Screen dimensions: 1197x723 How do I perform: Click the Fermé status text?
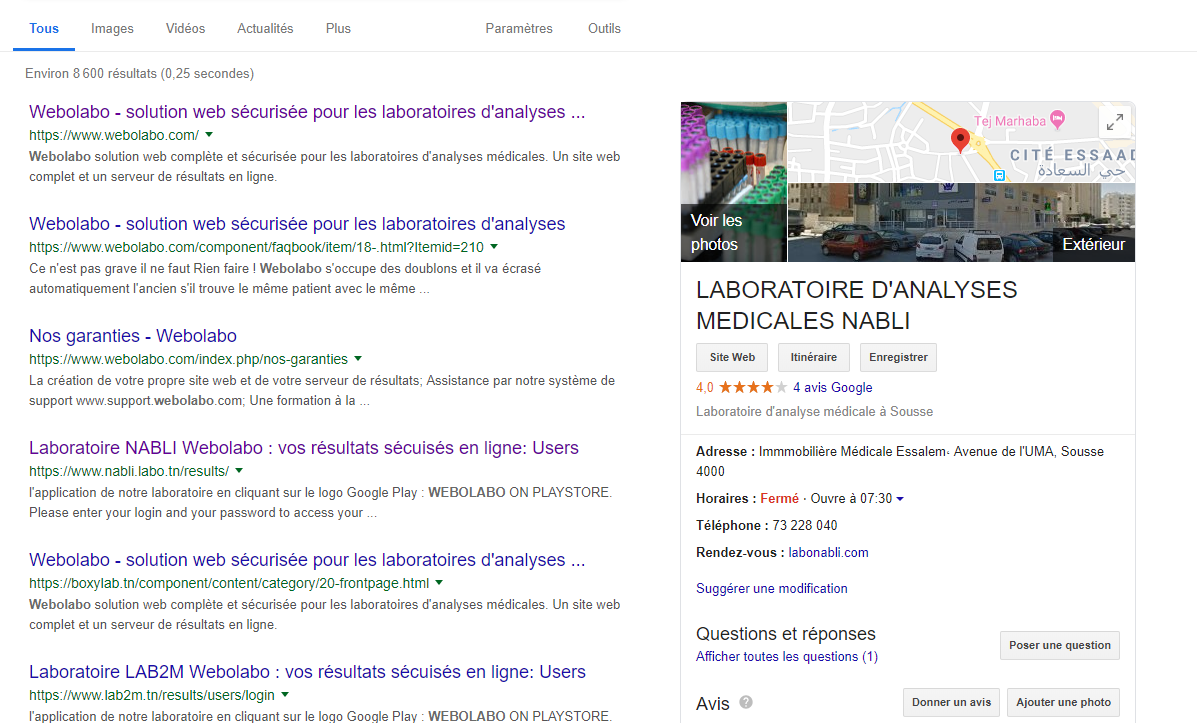point(779,499)
